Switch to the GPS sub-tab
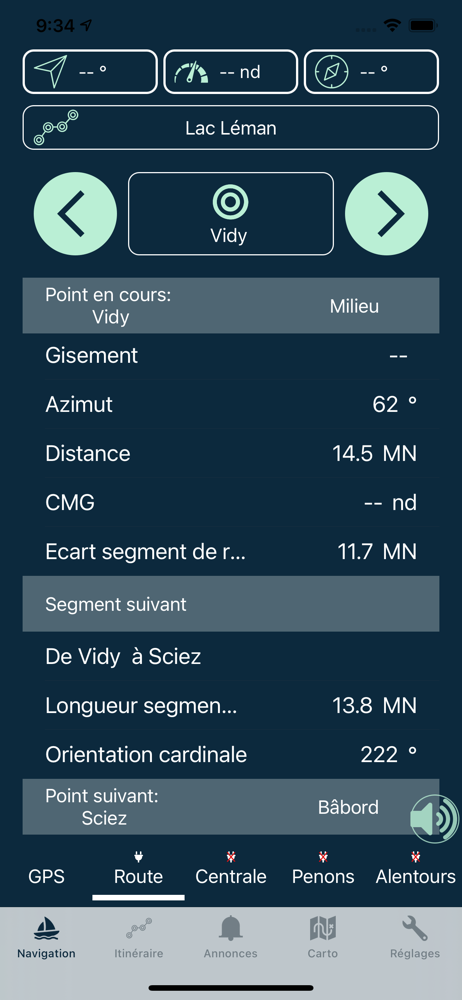462x1000 pixels. (47, 876)
